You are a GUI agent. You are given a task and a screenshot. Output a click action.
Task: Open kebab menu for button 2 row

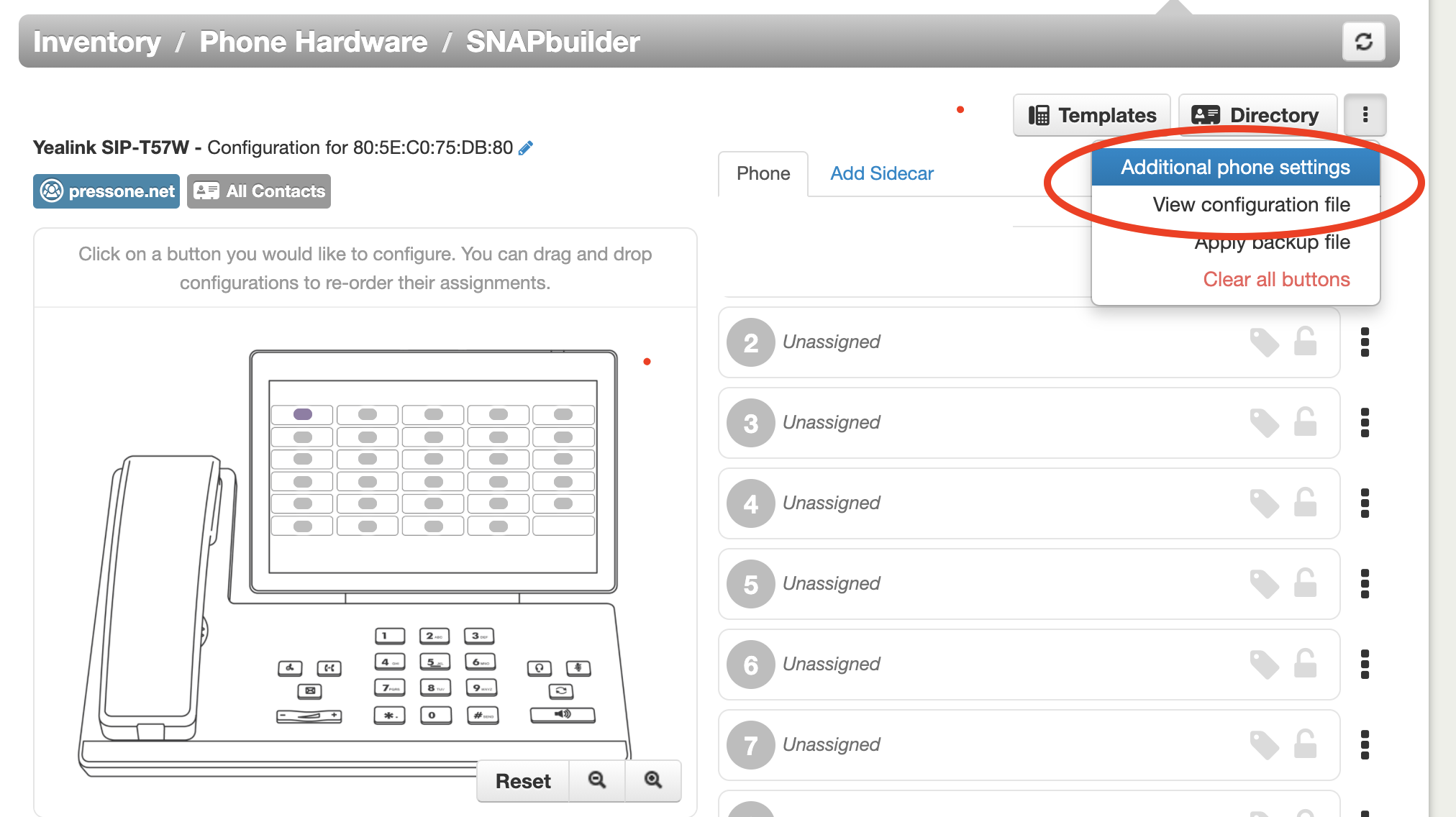pos(1365,342)
